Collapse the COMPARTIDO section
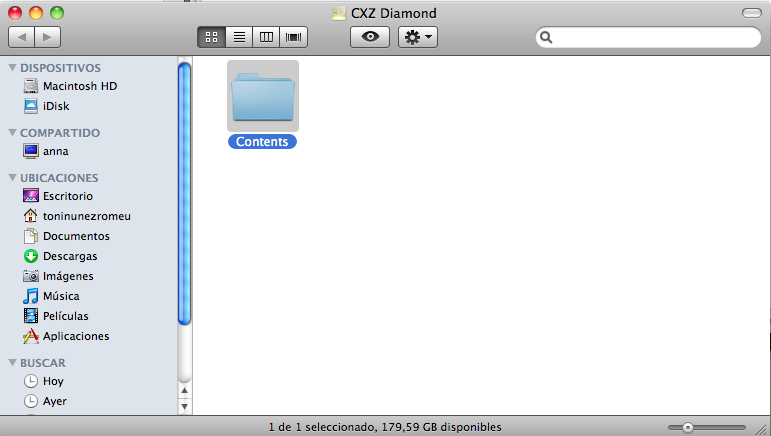The height and width of the screenshot is (436, 771). [13, 133]
